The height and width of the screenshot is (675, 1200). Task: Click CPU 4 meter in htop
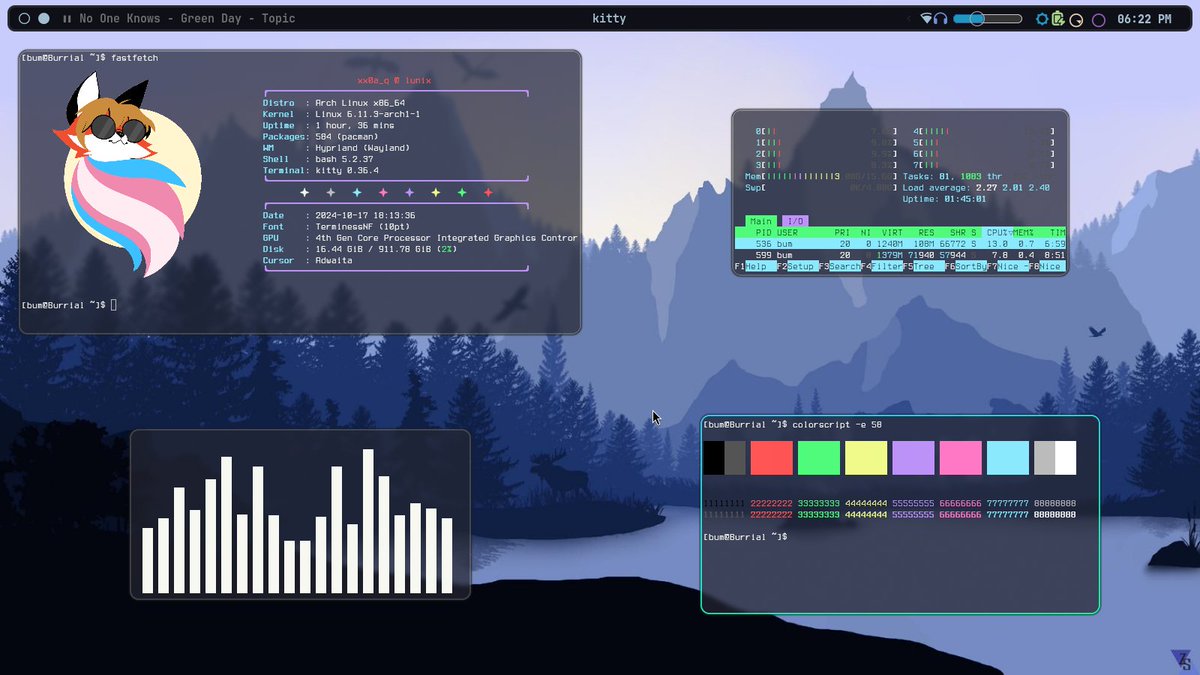pyautogui.click(x=985, y=131)
